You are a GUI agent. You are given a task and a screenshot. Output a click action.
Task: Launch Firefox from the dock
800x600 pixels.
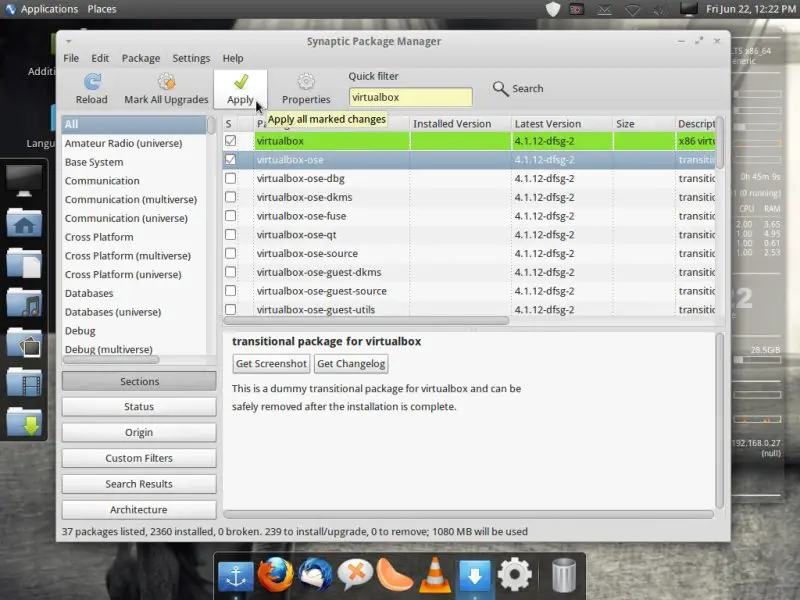tap(274, 574)
